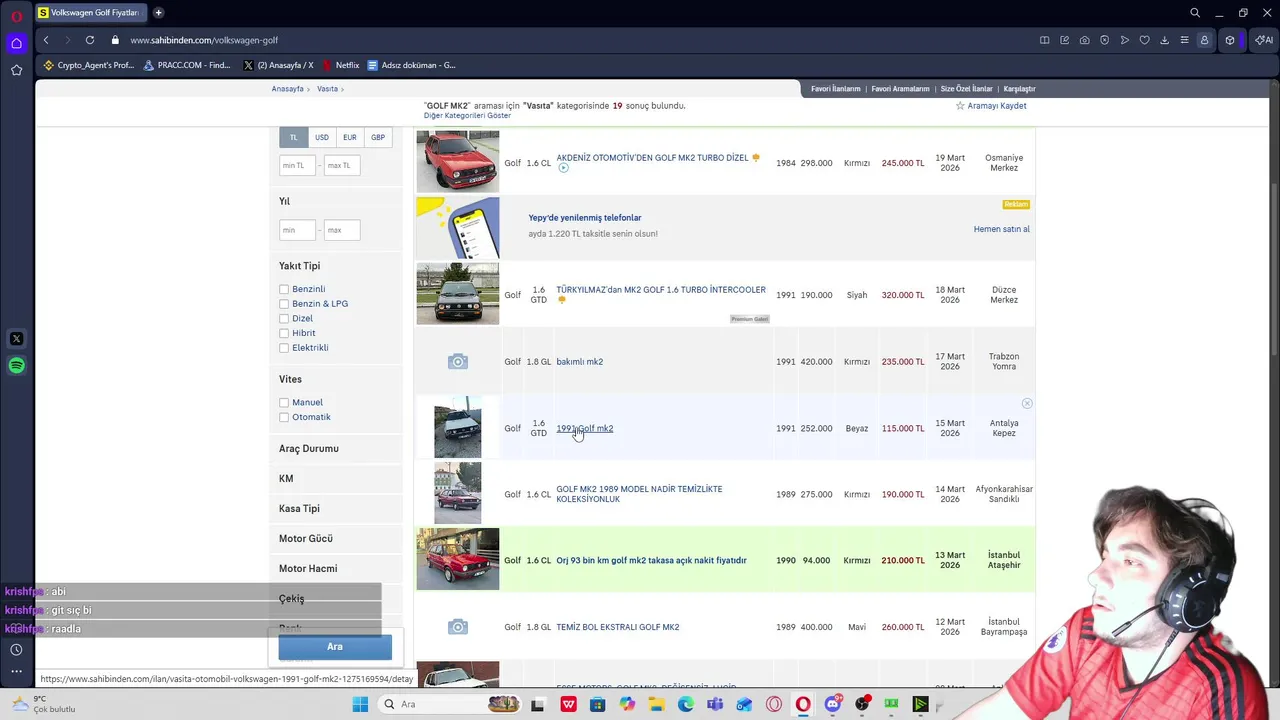Click the min TL price field
The height and width of the screenshot is (720, 1280).
[x=297, y=165]
